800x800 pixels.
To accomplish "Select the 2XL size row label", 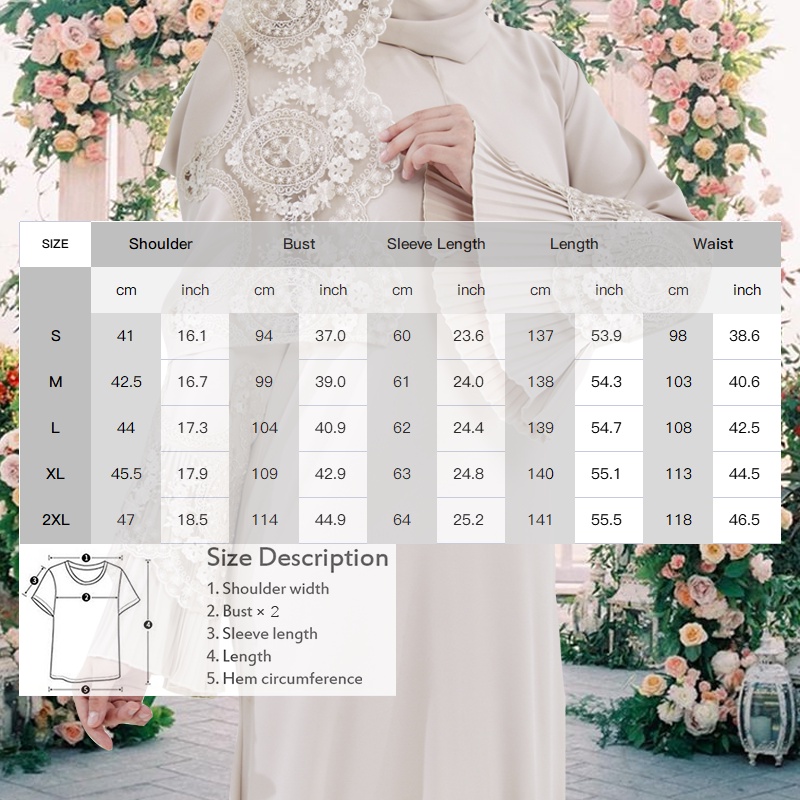I will point(55,520).
